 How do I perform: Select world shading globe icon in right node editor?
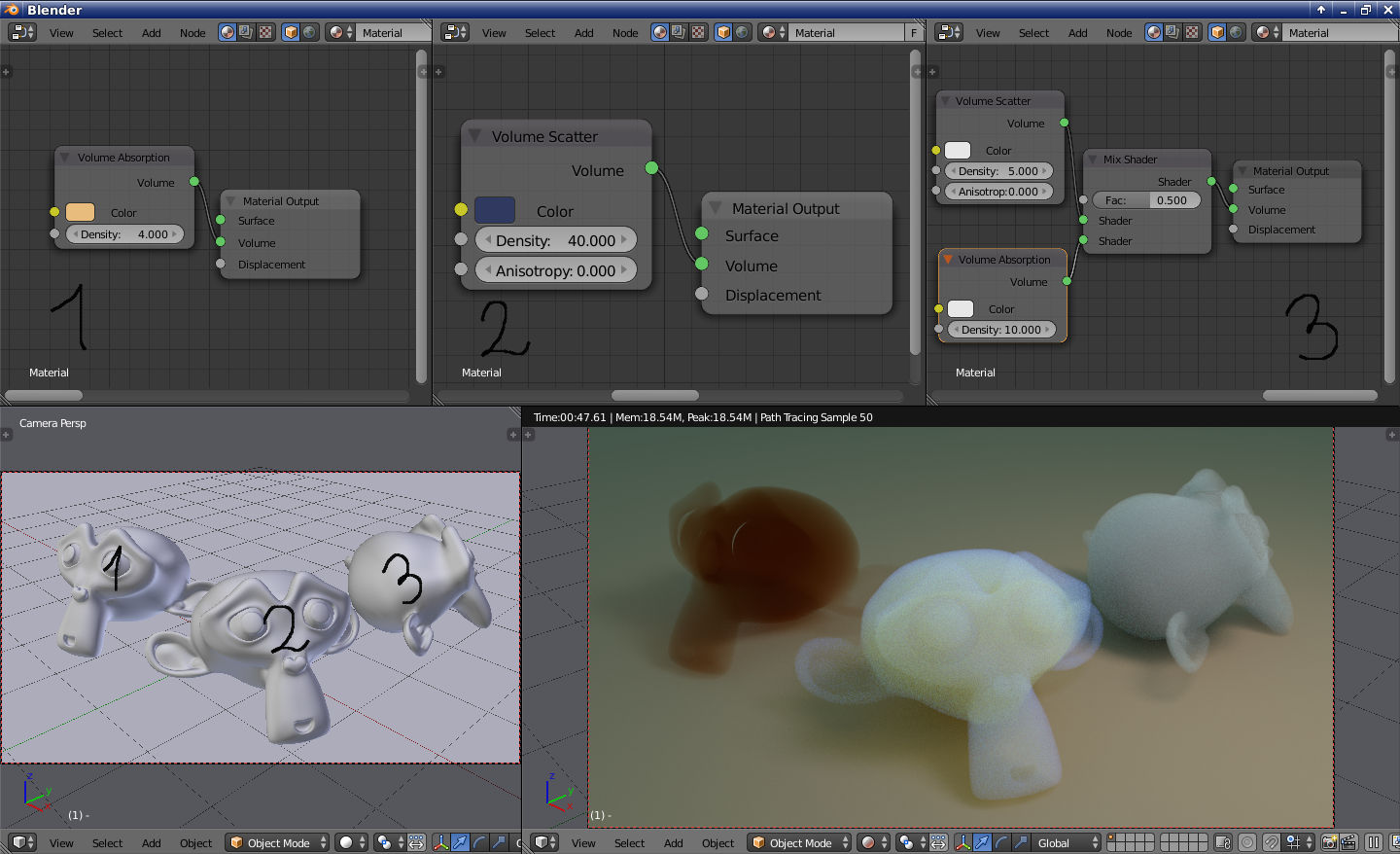click(1236, 32)
